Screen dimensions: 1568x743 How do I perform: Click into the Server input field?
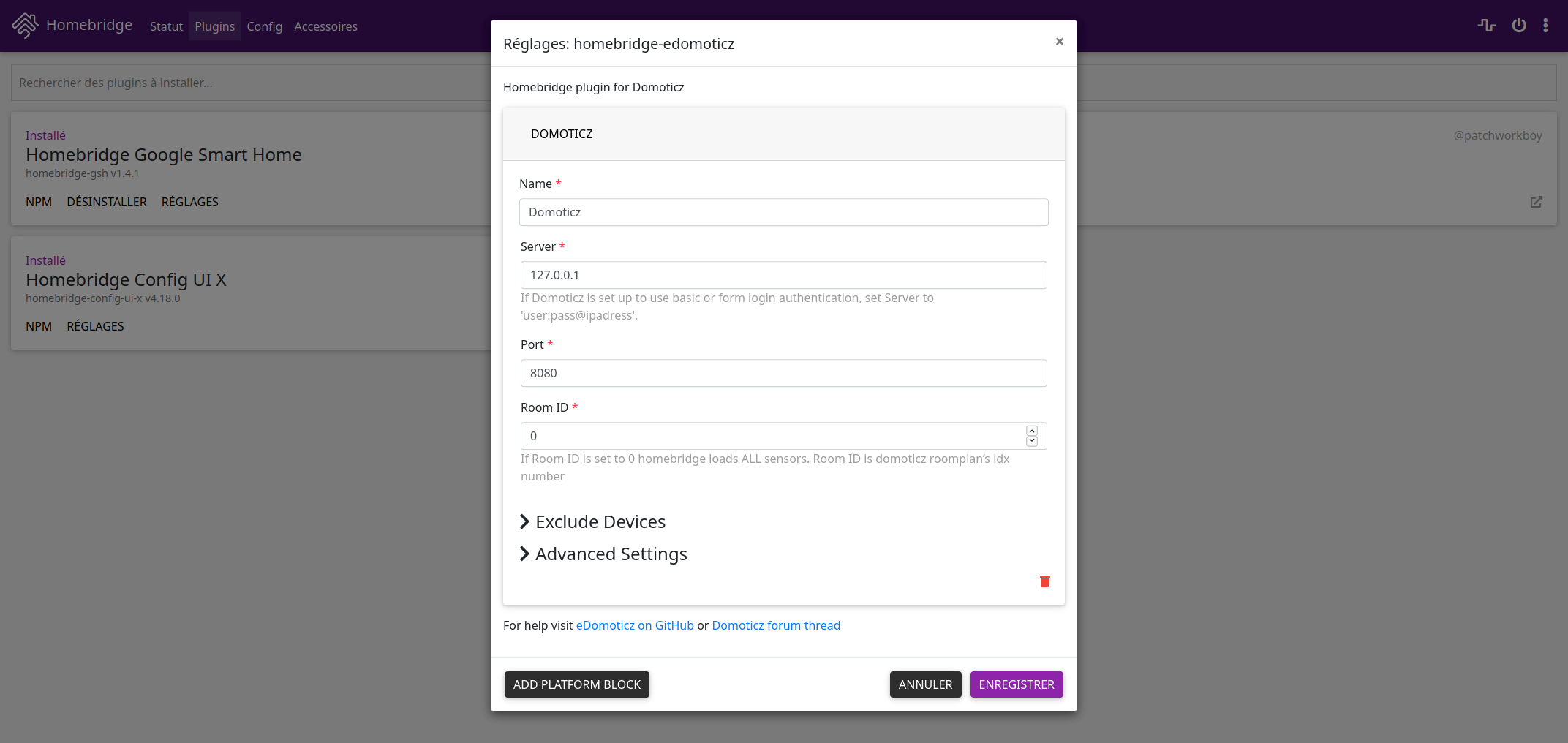[x=783, y=275]
